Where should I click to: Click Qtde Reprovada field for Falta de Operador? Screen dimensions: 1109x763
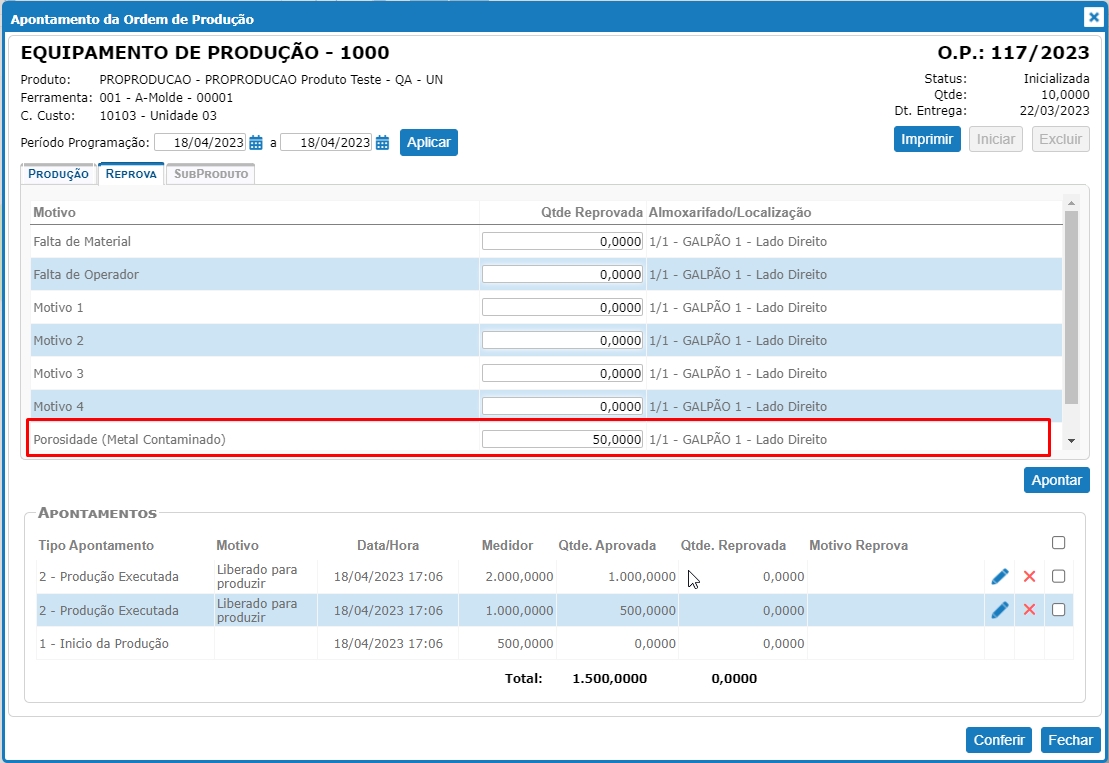point(562,274)
